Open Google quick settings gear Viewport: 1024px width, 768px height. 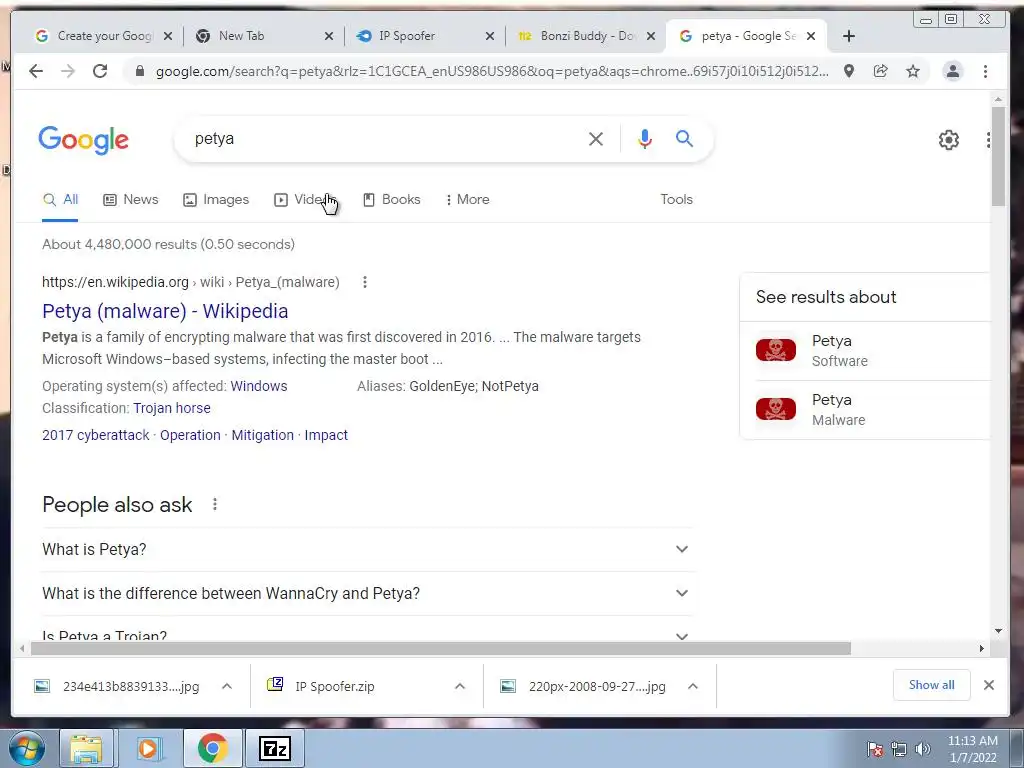949,140
